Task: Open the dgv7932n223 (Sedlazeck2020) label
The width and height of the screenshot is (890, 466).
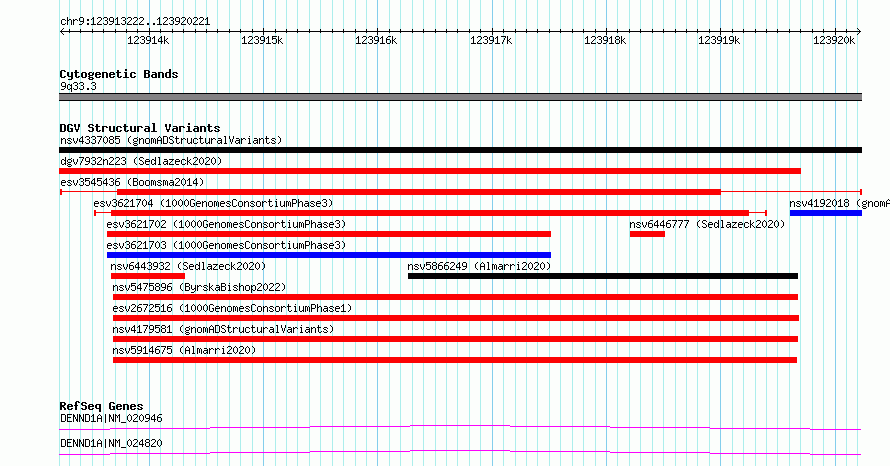Action: pos(141,161)
